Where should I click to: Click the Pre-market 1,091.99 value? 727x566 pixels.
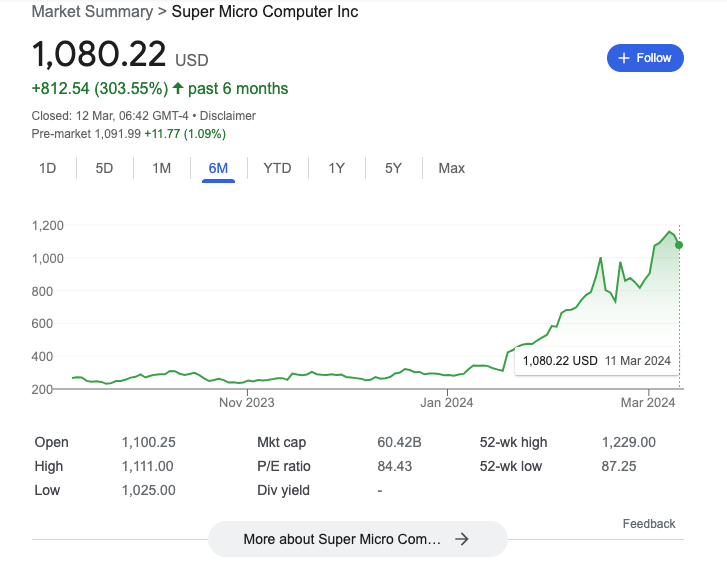(x=117, y=134)
